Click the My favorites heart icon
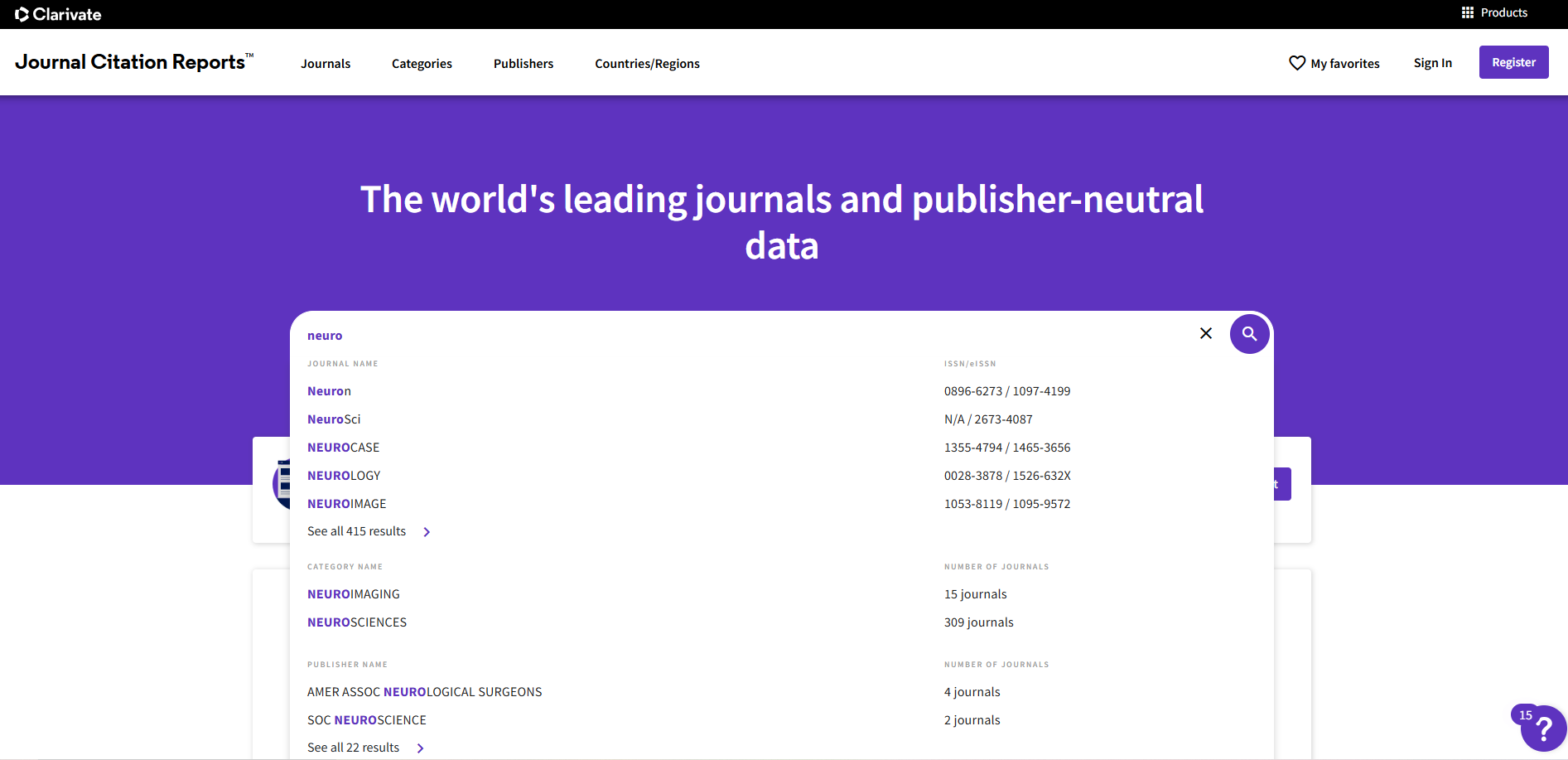Image resolution: width=1568 pixels, height=760 pixels. coord(1297,63)
